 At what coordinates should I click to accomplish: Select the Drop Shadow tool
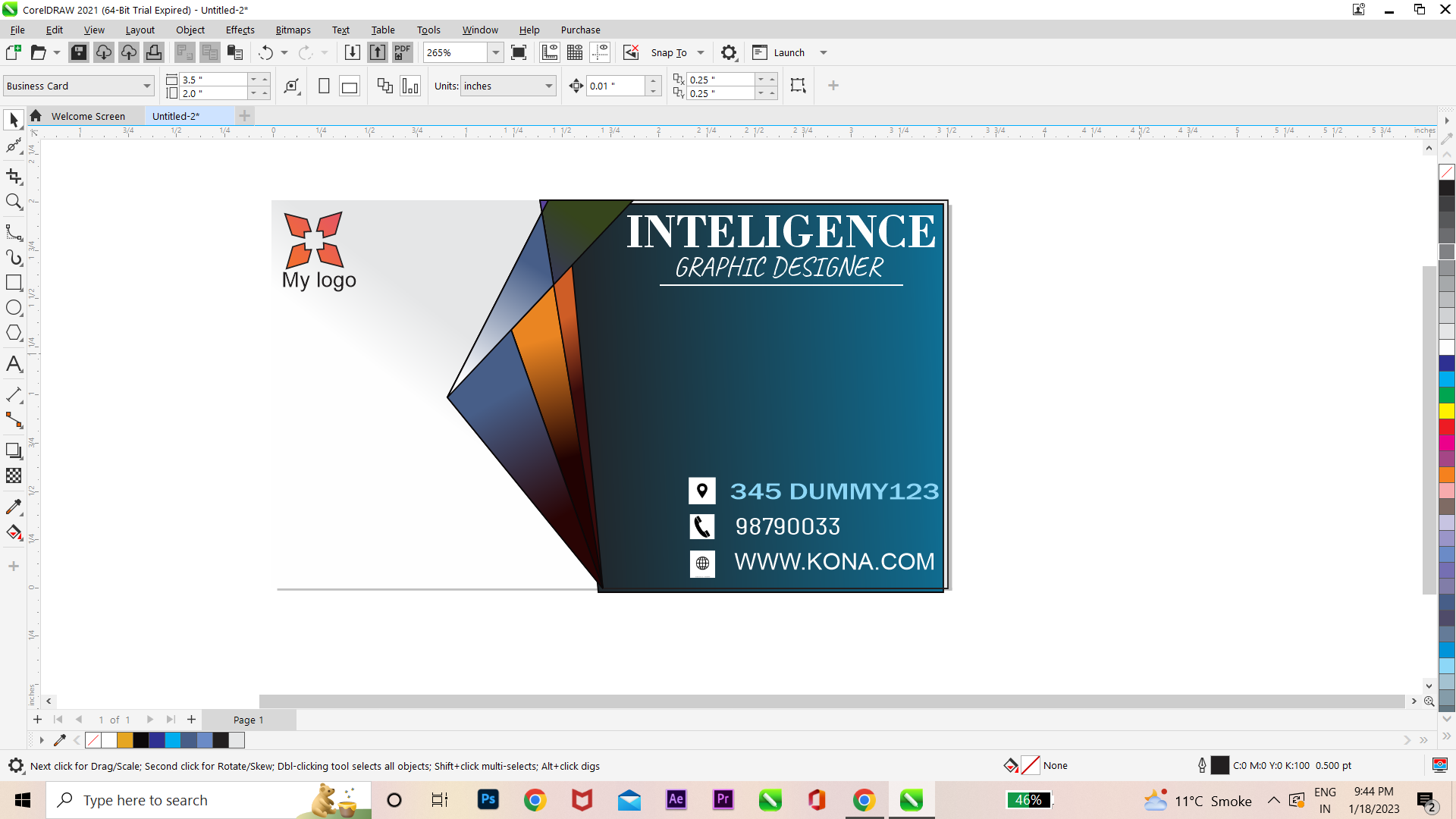point(14,450)
